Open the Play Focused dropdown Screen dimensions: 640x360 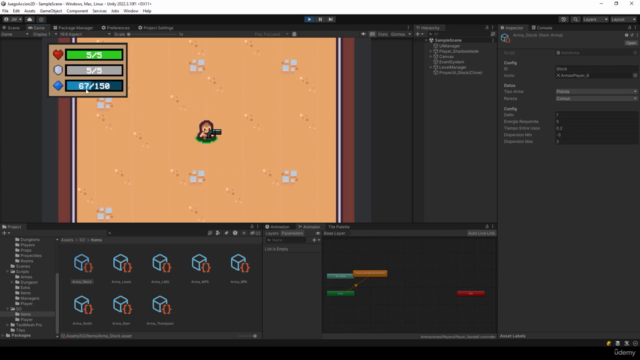[x=271, y=34]
